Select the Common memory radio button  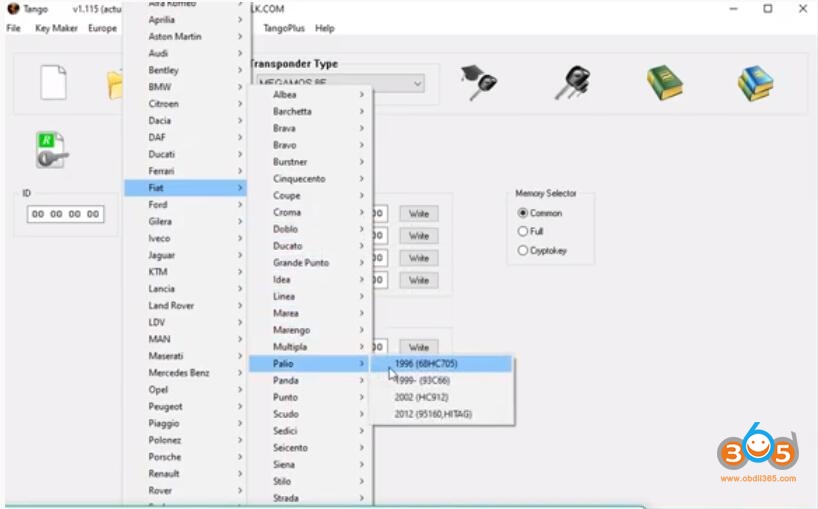[523, 213]
